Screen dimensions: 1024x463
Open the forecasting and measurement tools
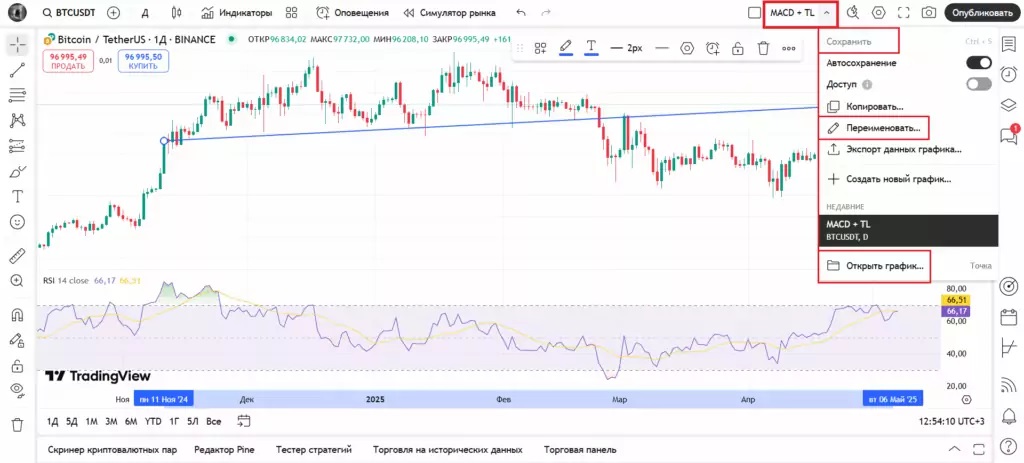18,146
